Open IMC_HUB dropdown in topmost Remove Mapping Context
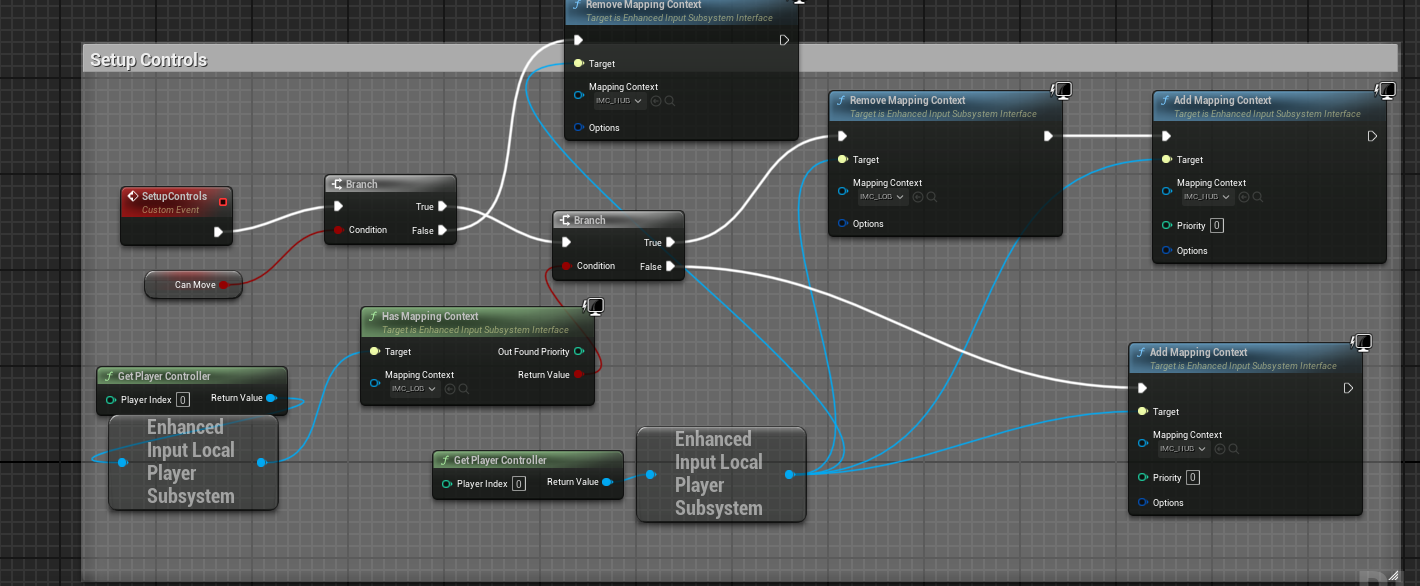This screenshot has width=1420, height=586. pyautogui.click(x=620, y=101)
